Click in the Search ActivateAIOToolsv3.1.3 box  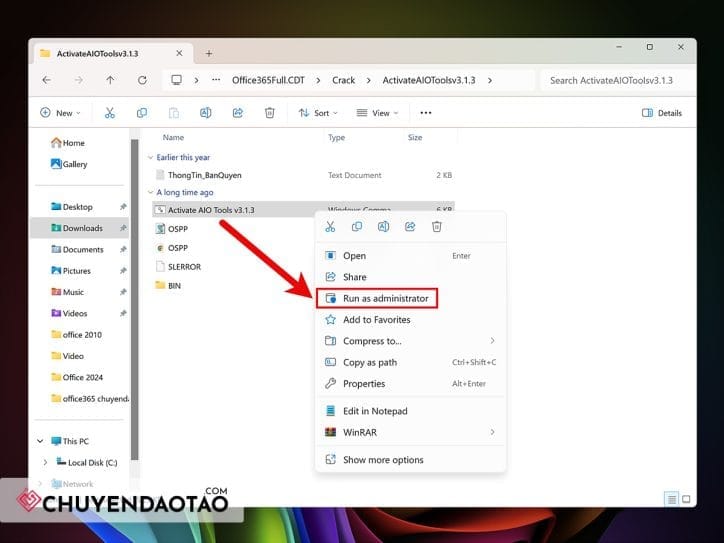617,80
